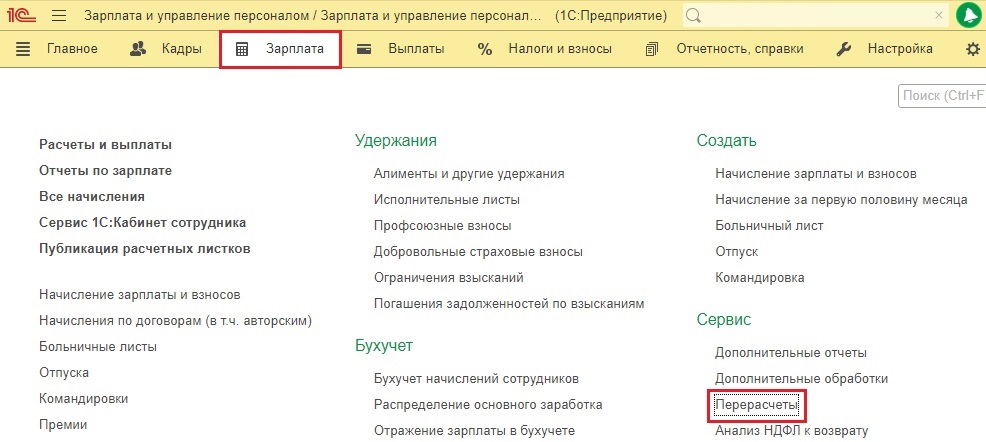Click the Главное section lines icon
Screen dimensions: 986x442
coord(23,49)
